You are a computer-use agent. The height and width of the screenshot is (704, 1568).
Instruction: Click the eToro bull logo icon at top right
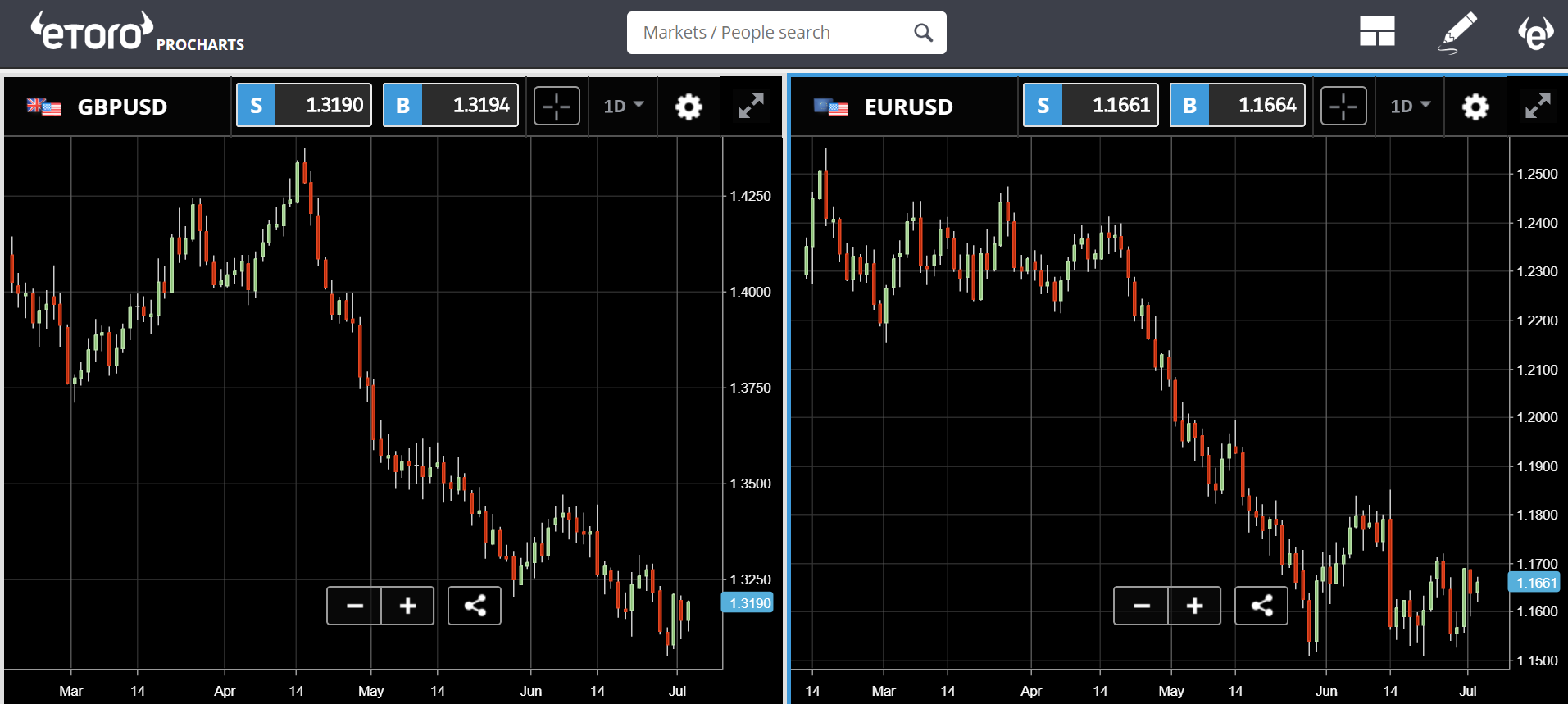pyautogui.click(x=1535, y=32)
